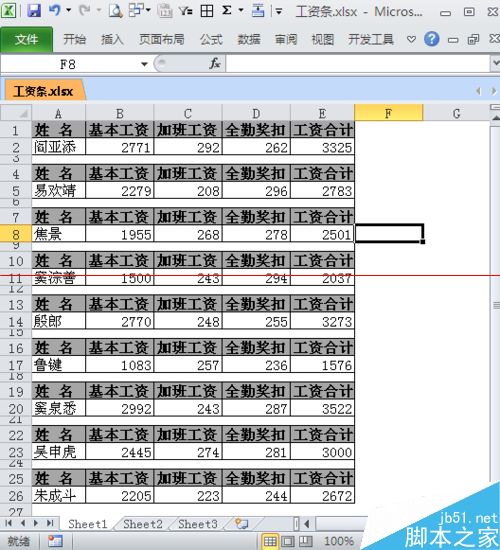Minimize the workbook window inside Excel
The height and width of the screenshot is (550, 500).
(x=453, y=40)
